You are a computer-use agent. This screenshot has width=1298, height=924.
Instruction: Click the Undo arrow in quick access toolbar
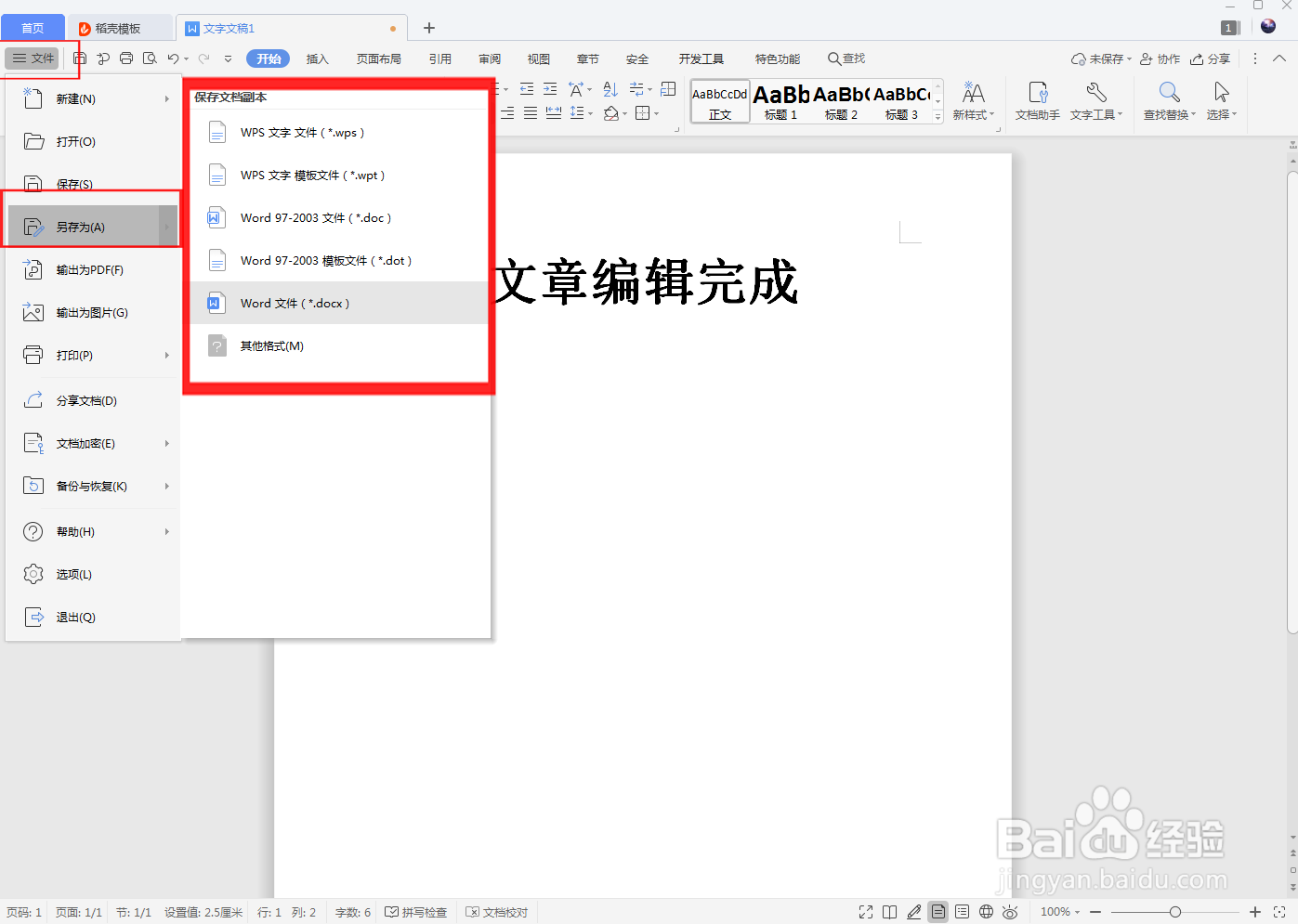click(175, 58)
